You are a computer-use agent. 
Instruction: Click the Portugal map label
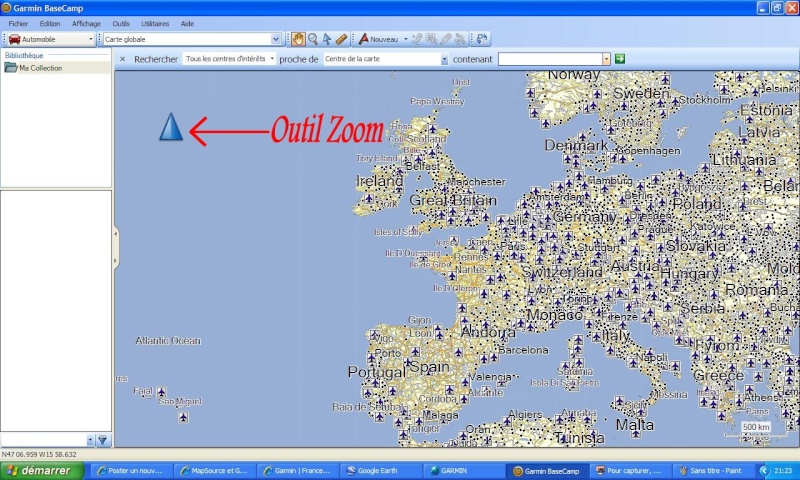pos(377,372)
